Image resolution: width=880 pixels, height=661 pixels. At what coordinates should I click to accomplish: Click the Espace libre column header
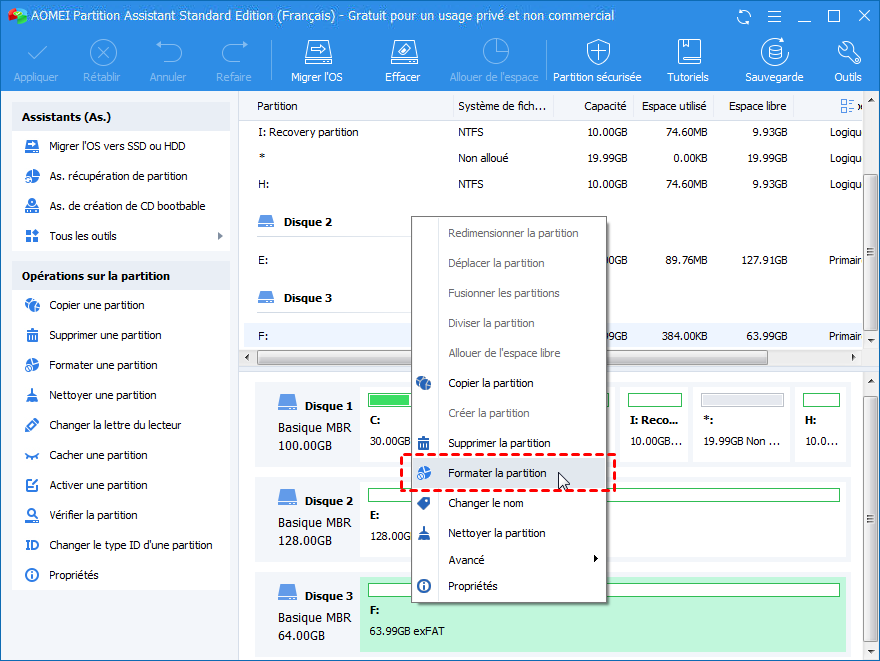(757, 106)
